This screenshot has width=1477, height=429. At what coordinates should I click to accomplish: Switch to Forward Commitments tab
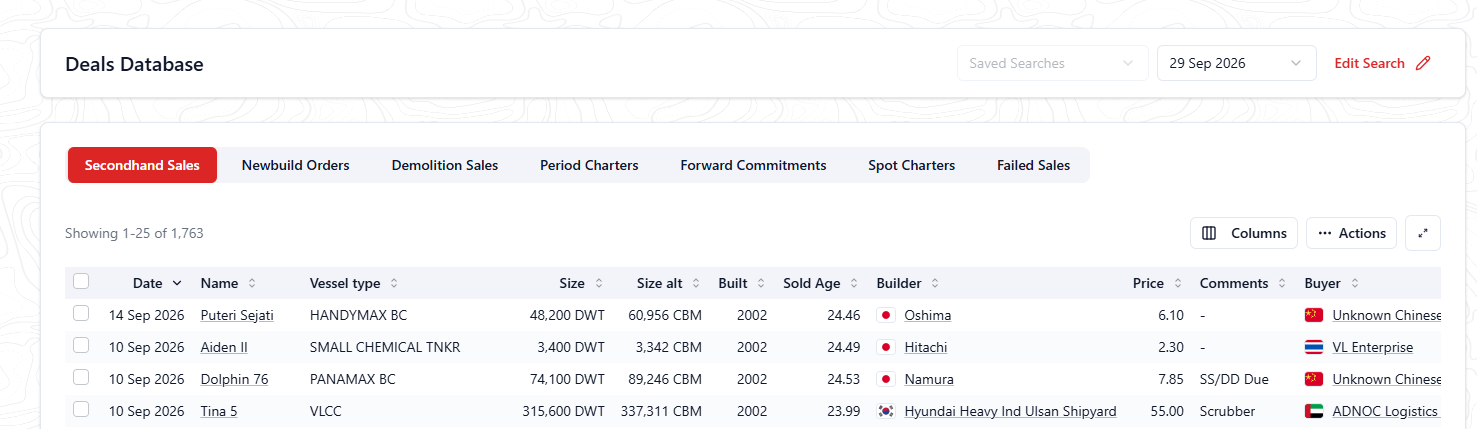[x=753, y=165]
